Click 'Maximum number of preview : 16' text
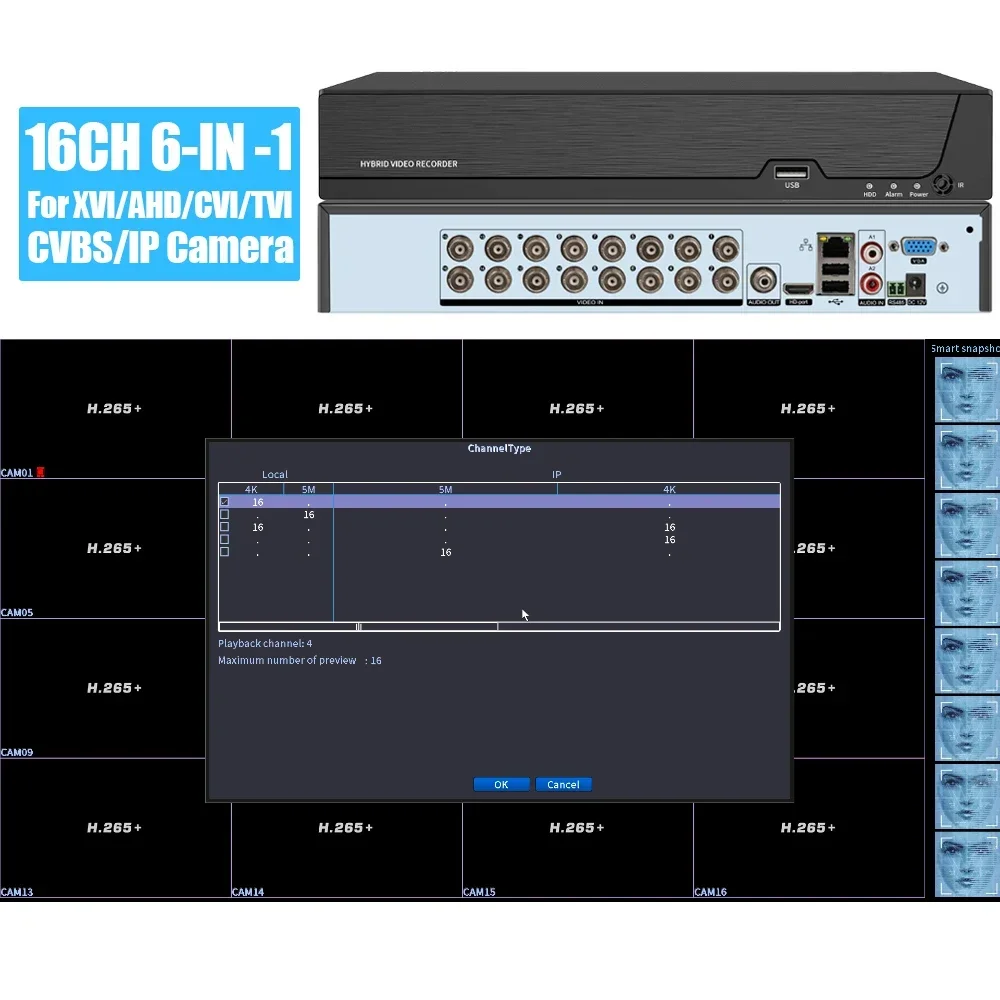1000x1000 pixels. [x=300, y=661]
